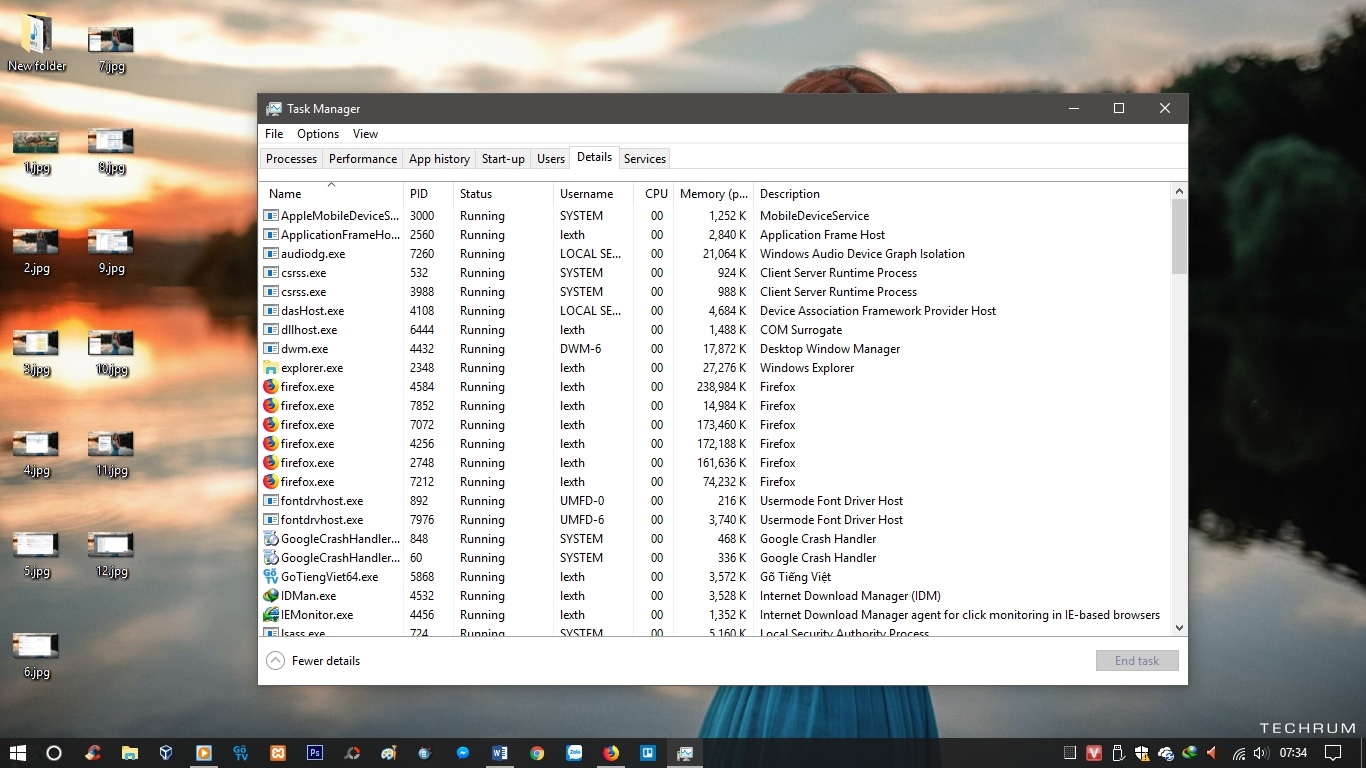
Task: Click scrollbar down arrow in process list
Action: [1179, 628]
